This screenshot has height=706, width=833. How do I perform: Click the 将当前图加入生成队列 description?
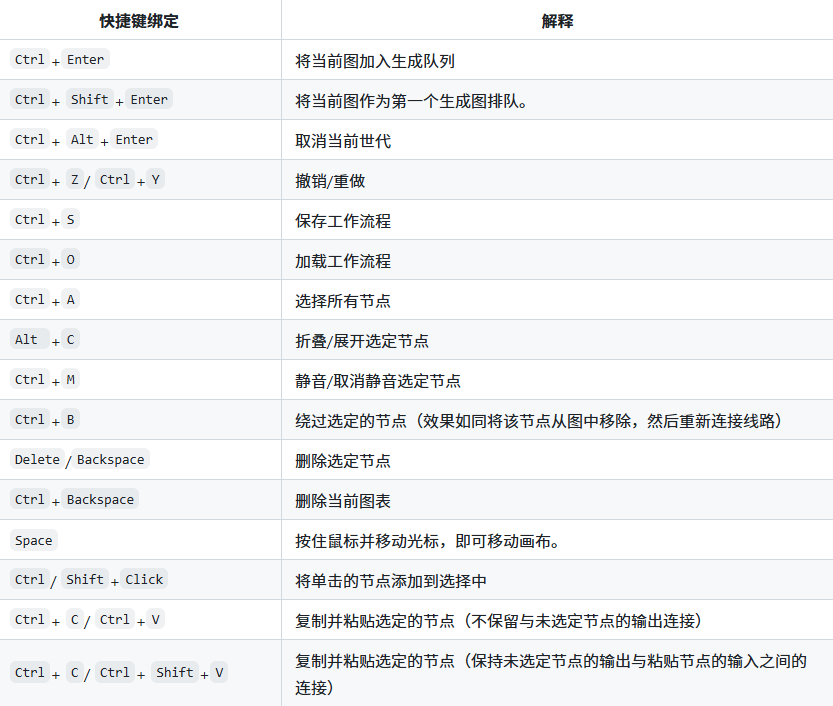point(375,61)
